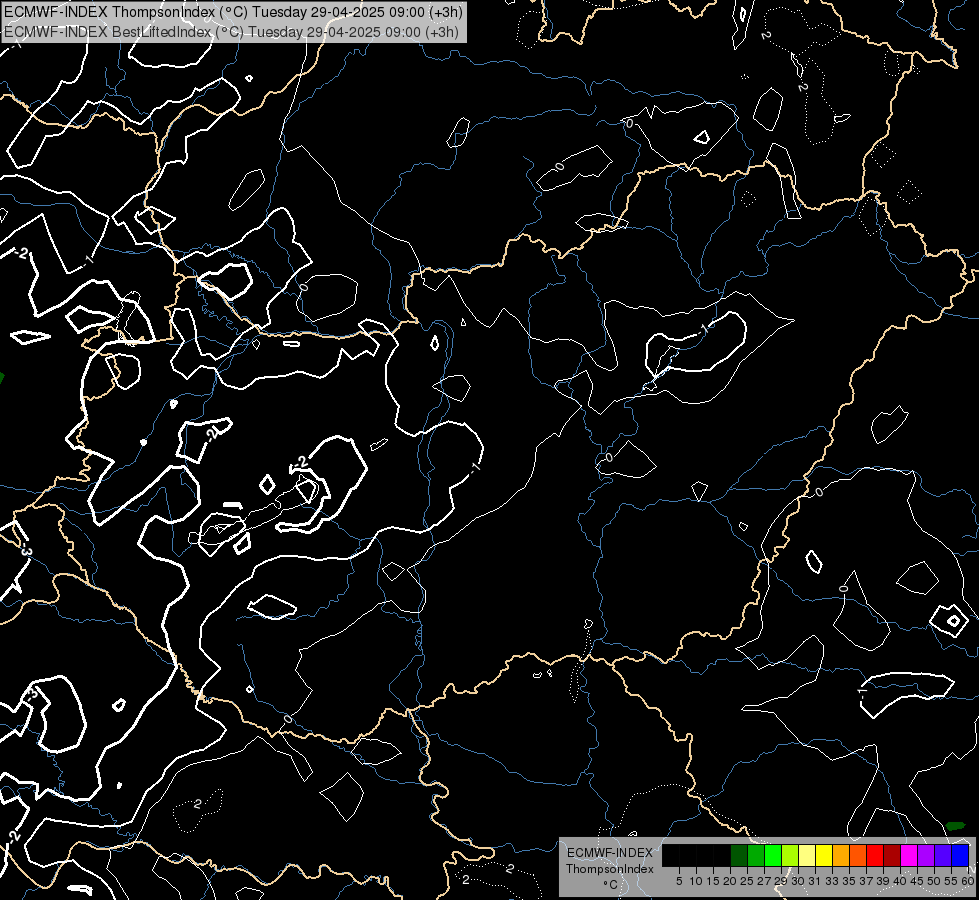Image resolution: width=979 pixels, height=900 pixels.
Task: Click the °C unit label in legend
Action: click(x=611, y=884)
